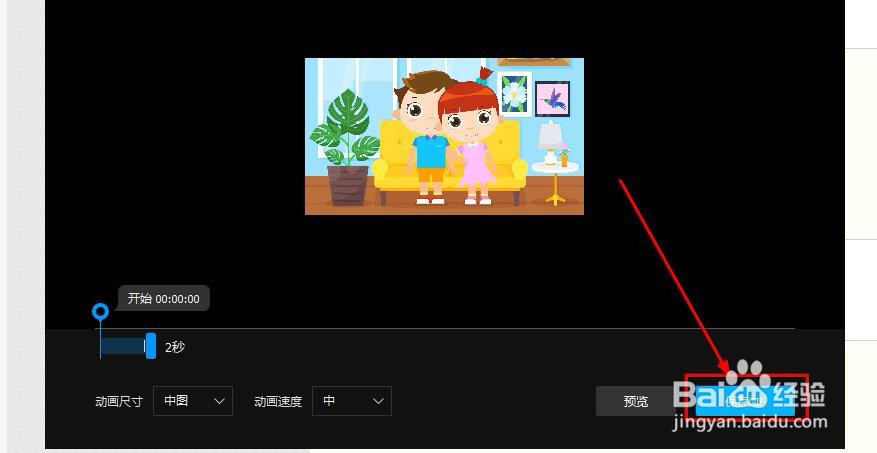The image size is (877, 453).
Task: Open the 动画尺寸 dropdown showing 中图
Action: (x=193, y=401)
